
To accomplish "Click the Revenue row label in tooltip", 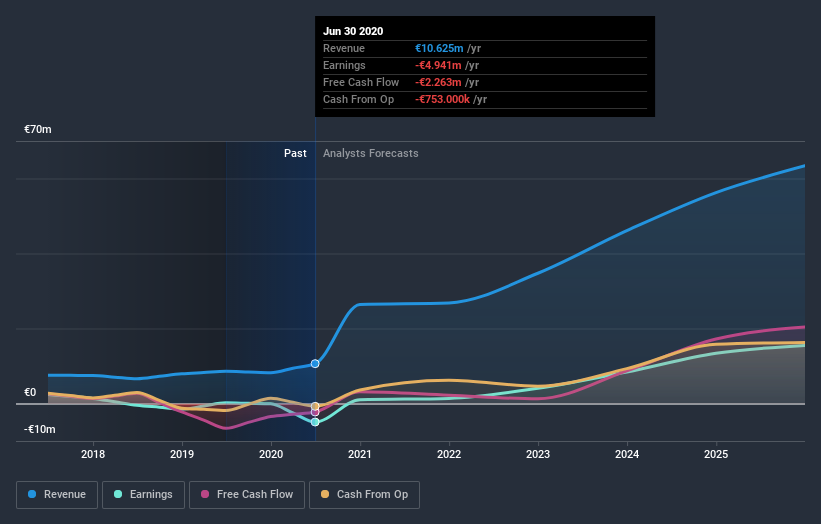I will coord(344,48).
